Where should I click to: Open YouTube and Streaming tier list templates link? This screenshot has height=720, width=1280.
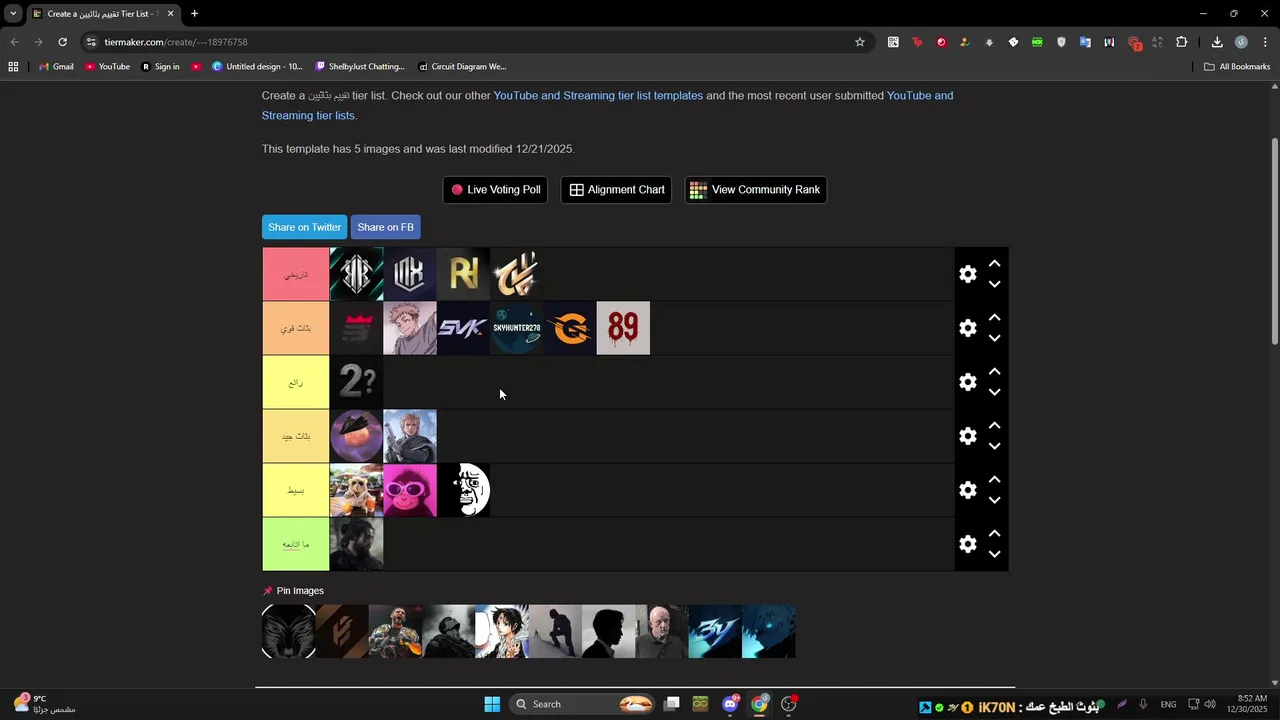598,96
